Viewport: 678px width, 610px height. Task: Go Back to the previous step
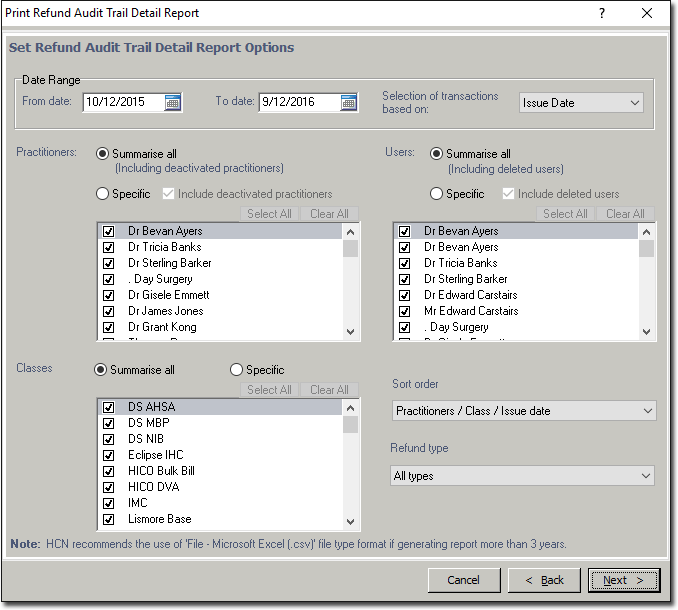544,580
